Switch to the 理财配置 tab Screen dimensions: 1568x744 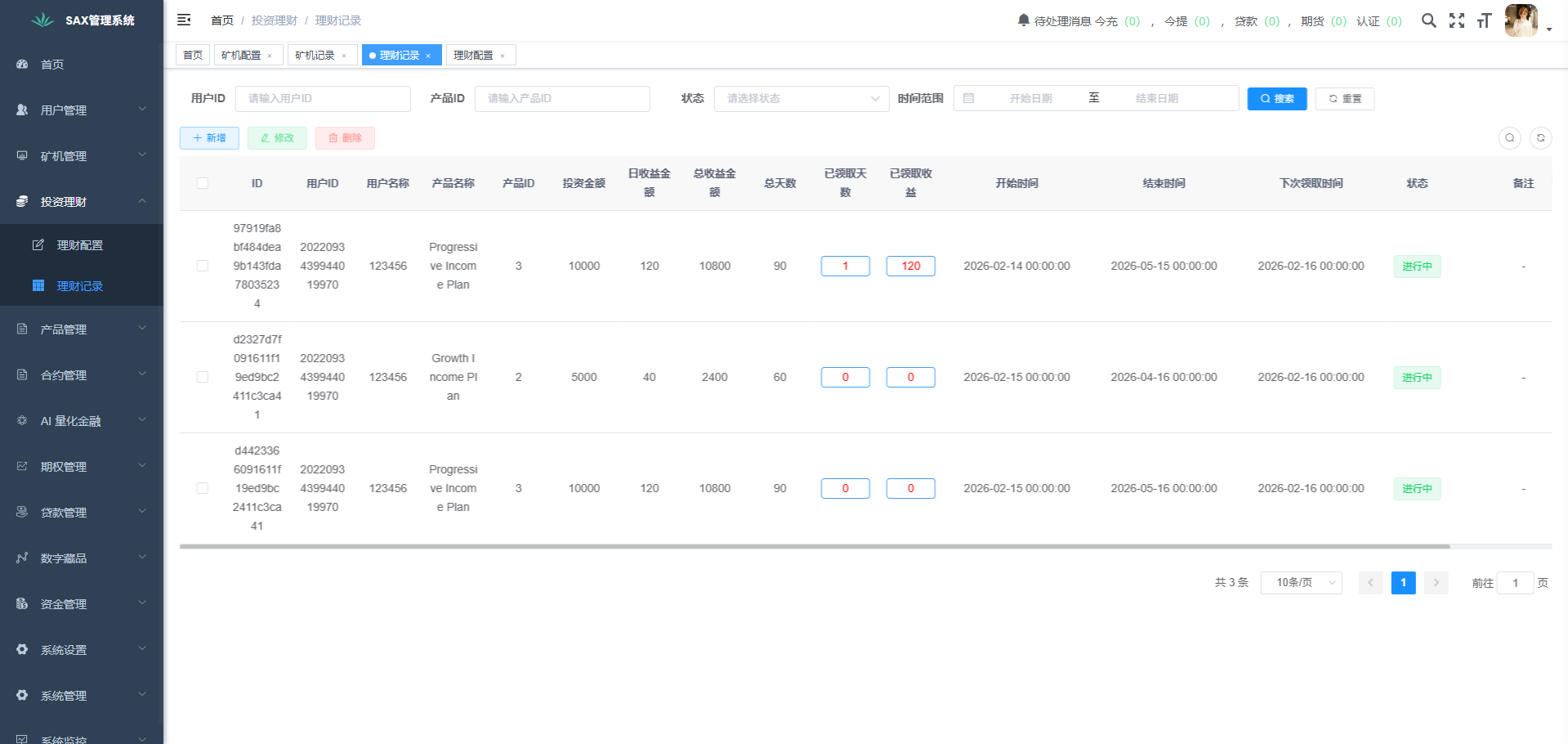tap(474, 56)
